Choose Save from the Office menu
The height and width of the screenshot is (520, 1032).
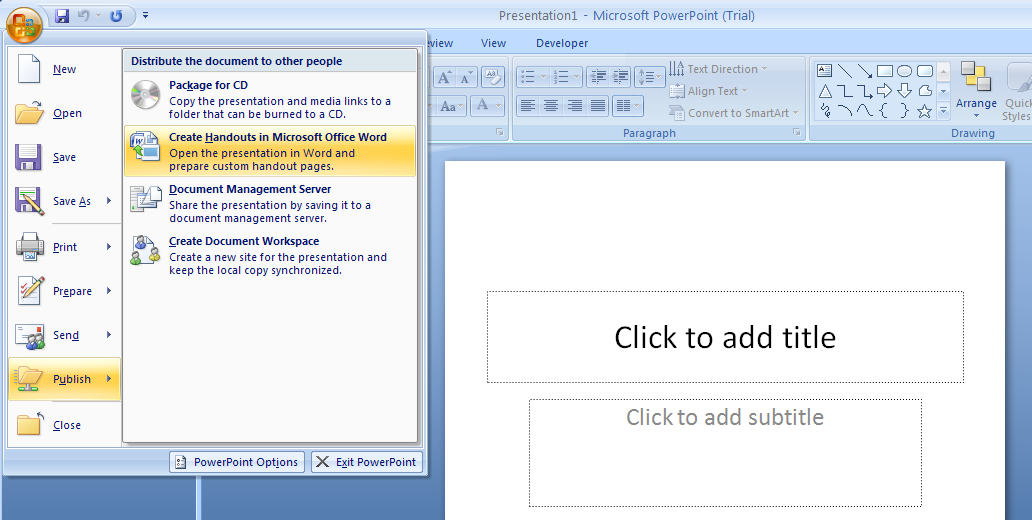pyautogui.click(x=64, y=157)
